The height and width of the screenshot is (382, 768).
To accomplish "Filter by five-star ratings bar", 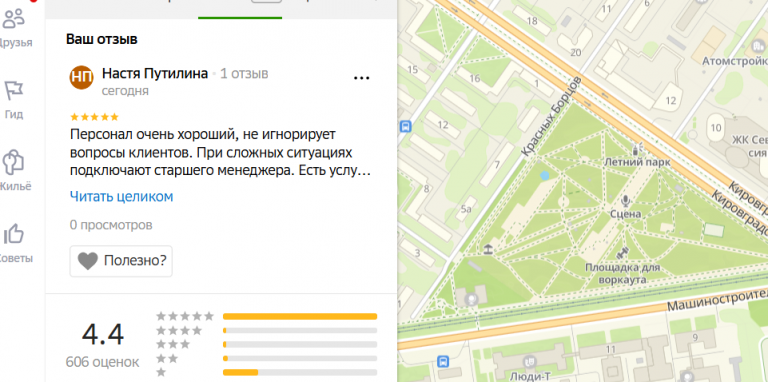I will 300,316.
